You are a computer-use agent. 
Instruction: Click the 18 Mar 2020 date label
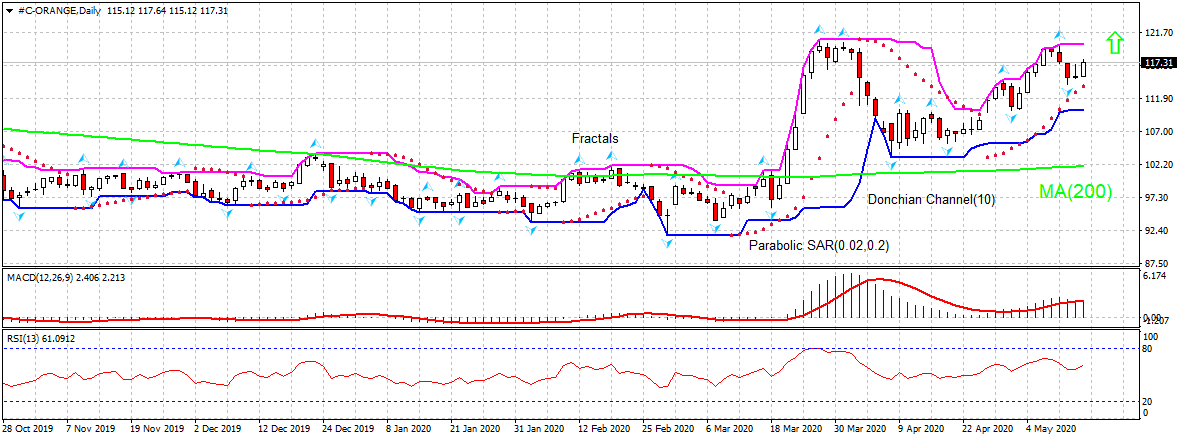tap(795, 428)
